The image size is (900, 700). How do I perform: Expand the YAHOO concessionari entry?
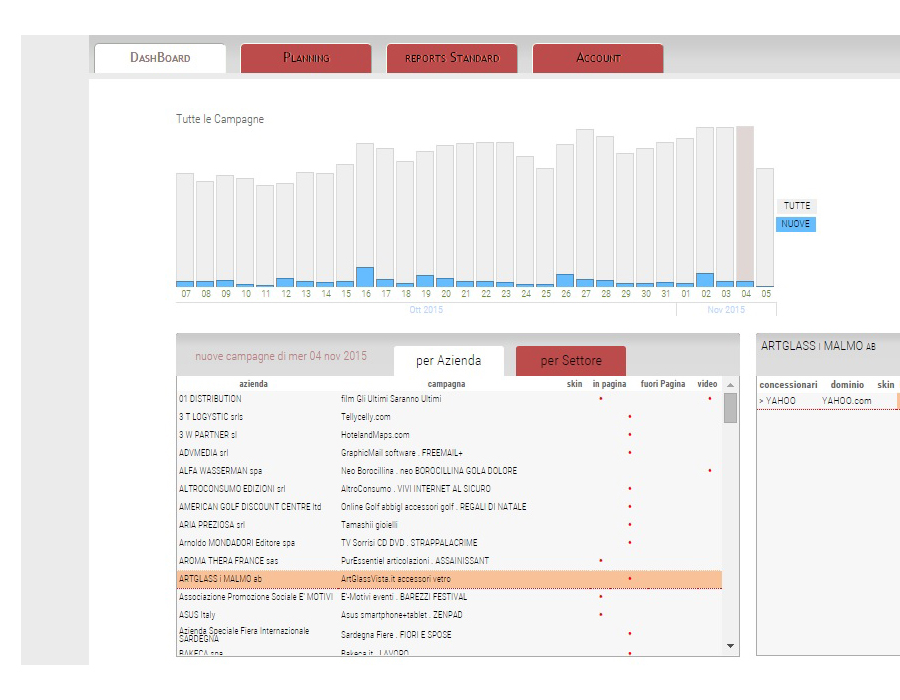[x=777, y=401]
